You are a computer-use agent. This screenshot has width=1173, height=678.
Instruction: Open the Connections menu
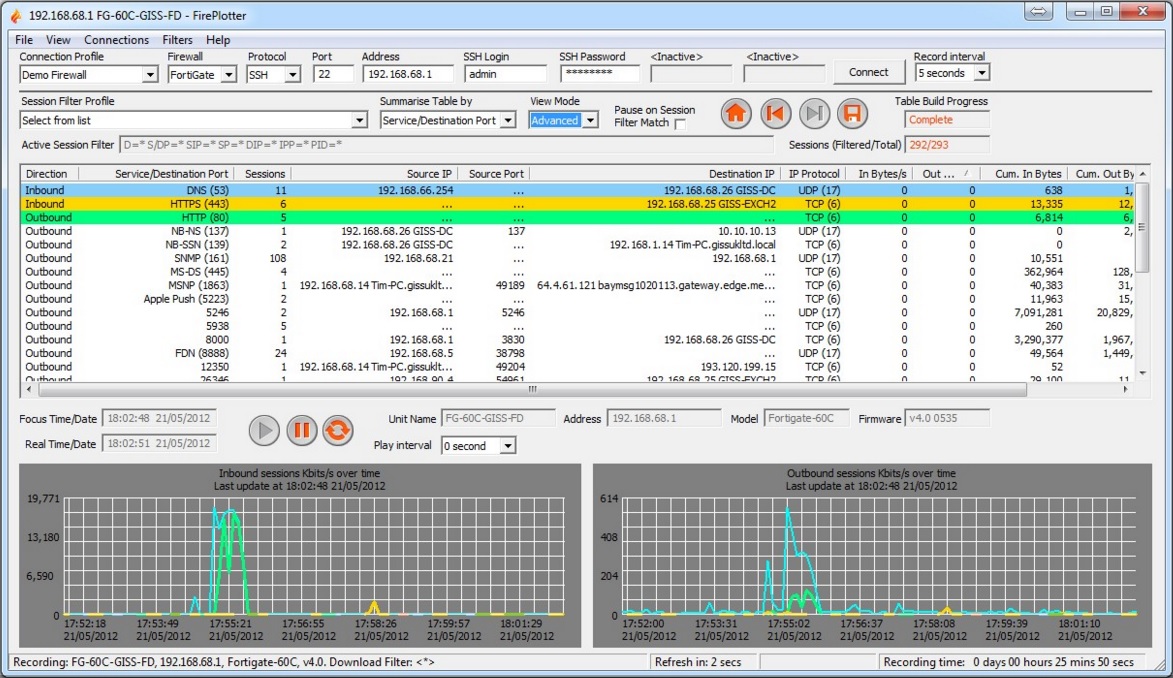(x=116, y=40)
